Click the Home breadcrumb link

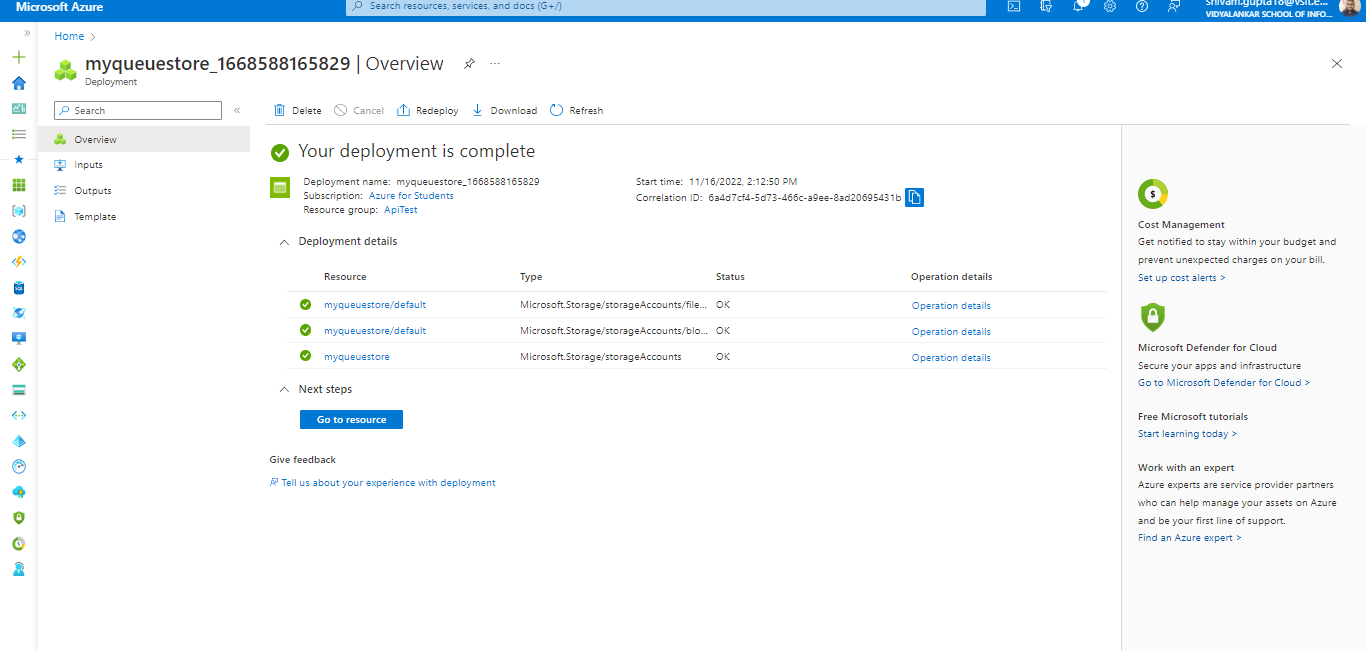tap(69, 36)
